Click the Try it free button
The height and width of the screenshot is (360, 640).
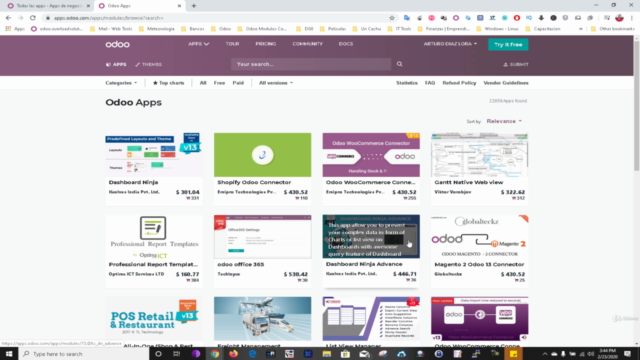[508, 44]
